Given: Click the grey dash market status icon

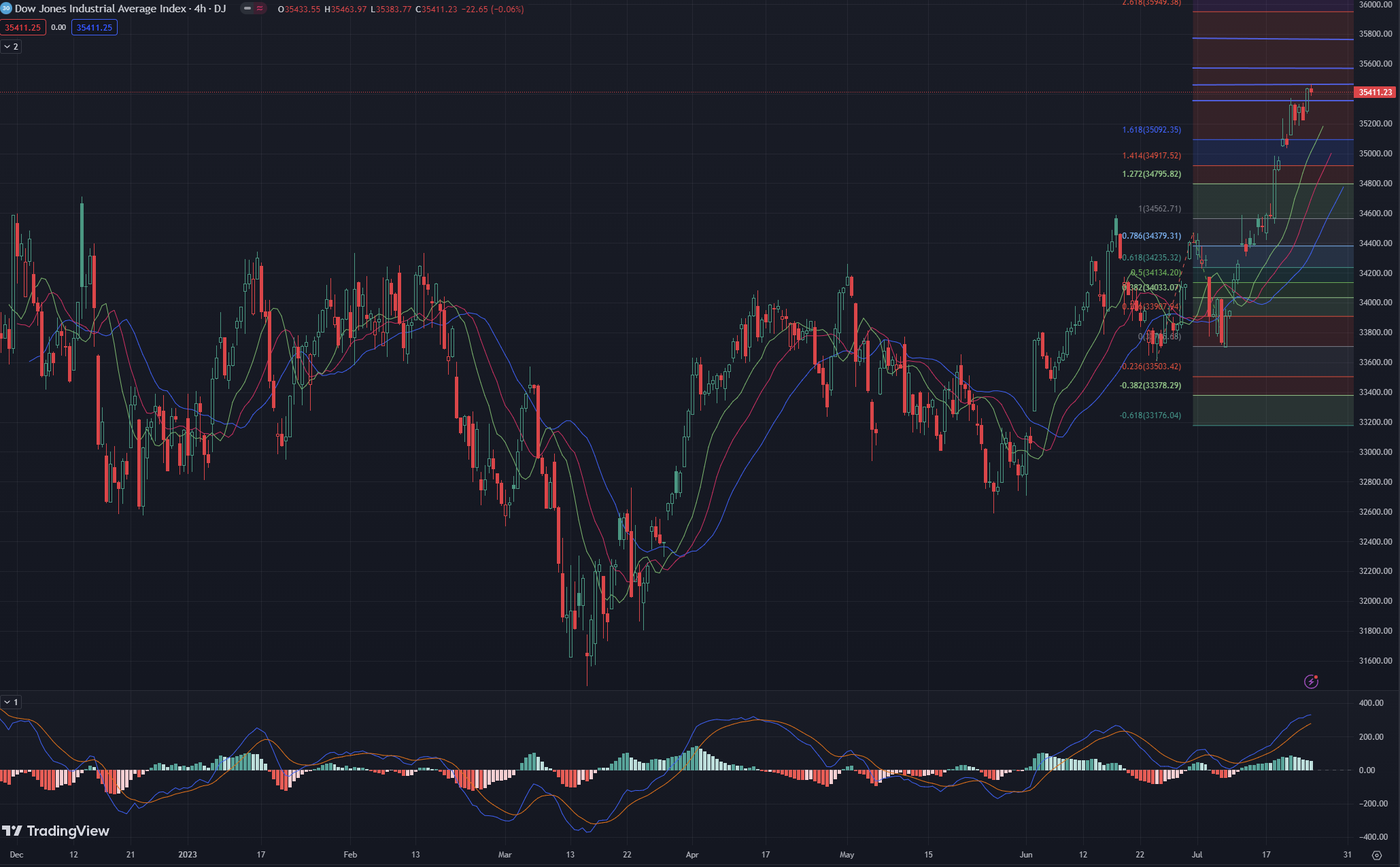Looking at the screenshot, I should pos(247,9).
